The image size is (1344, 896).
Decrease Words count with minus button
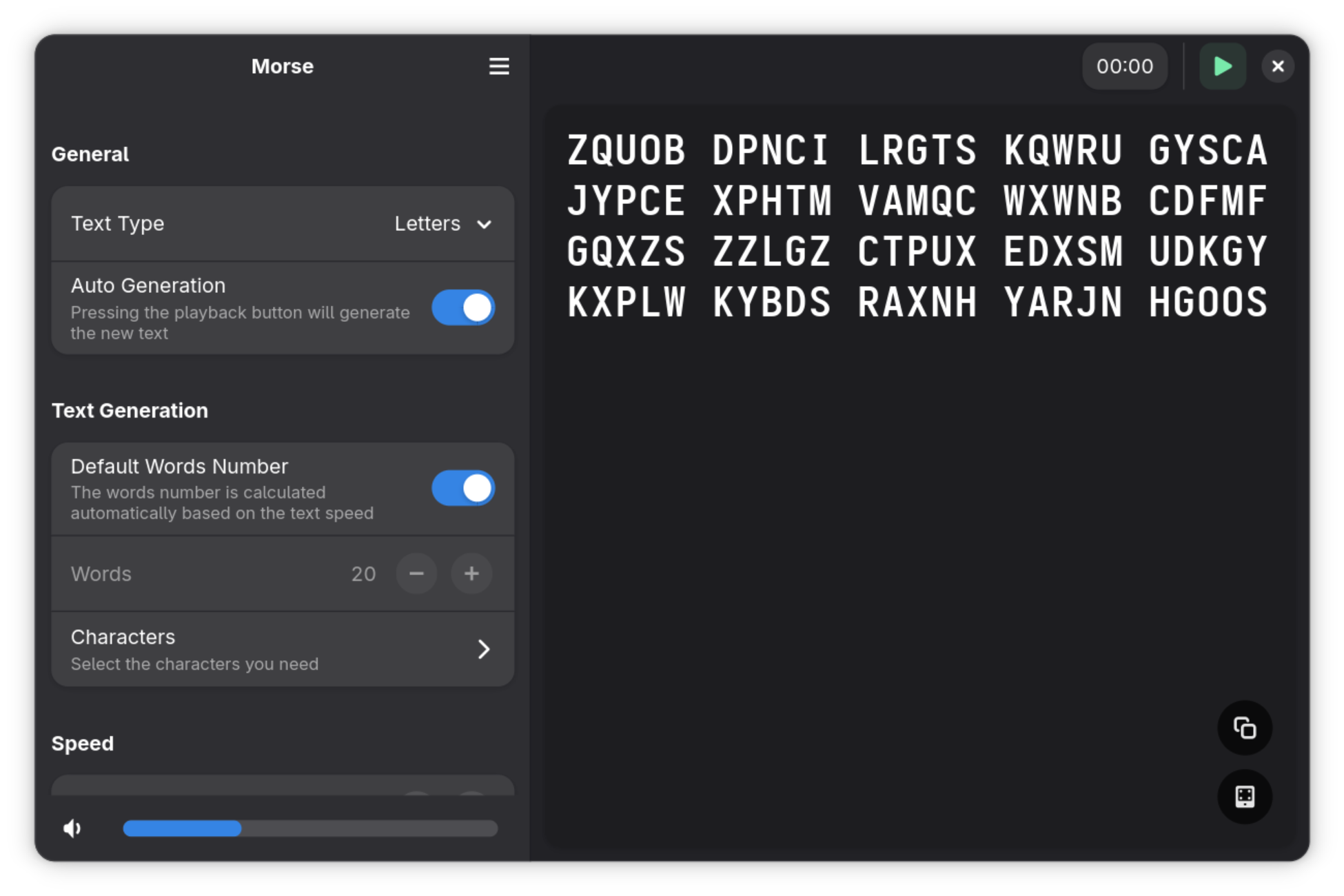pos(416,573)
